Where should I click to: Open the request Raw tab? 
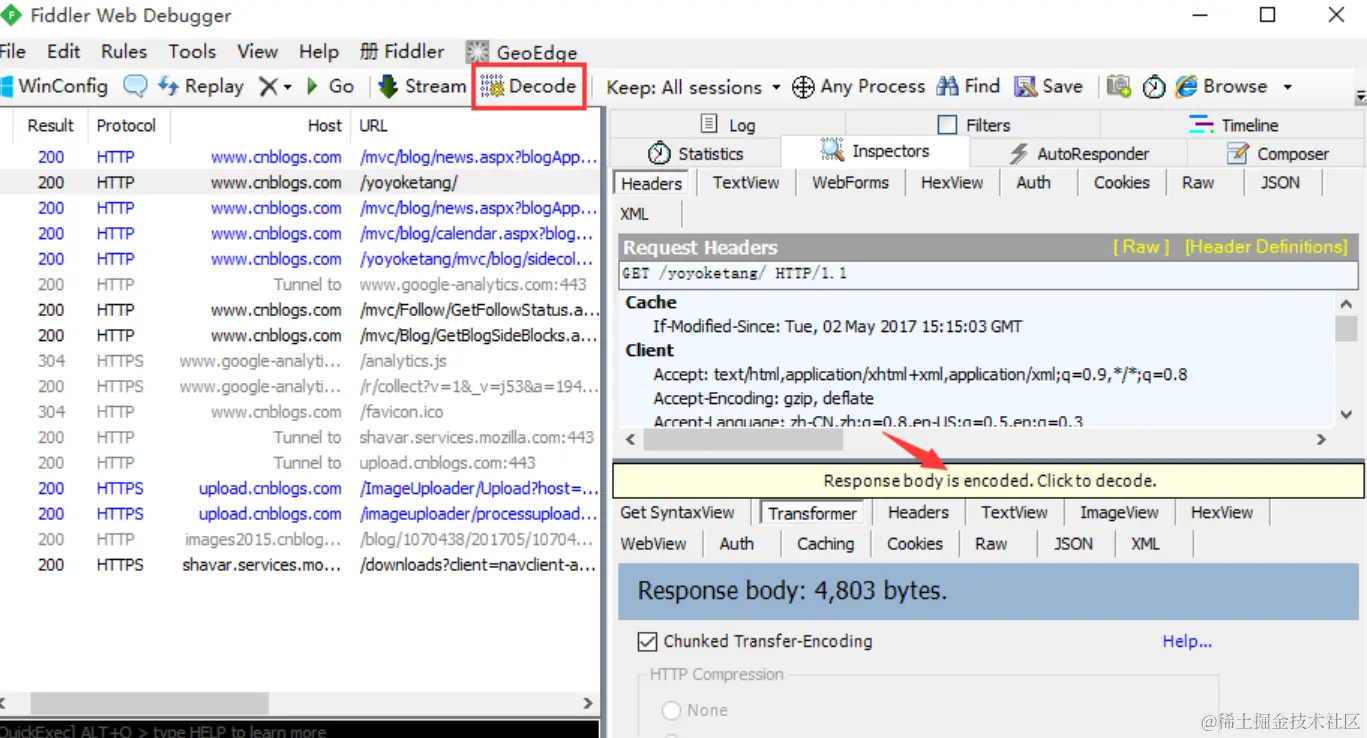coord(1198,182)
